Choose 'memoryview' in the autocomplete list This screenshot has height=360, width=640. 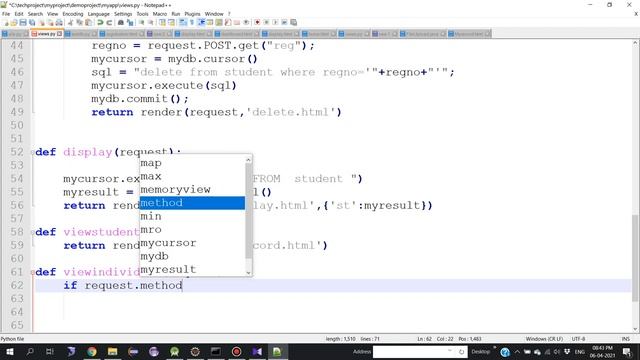192,189
